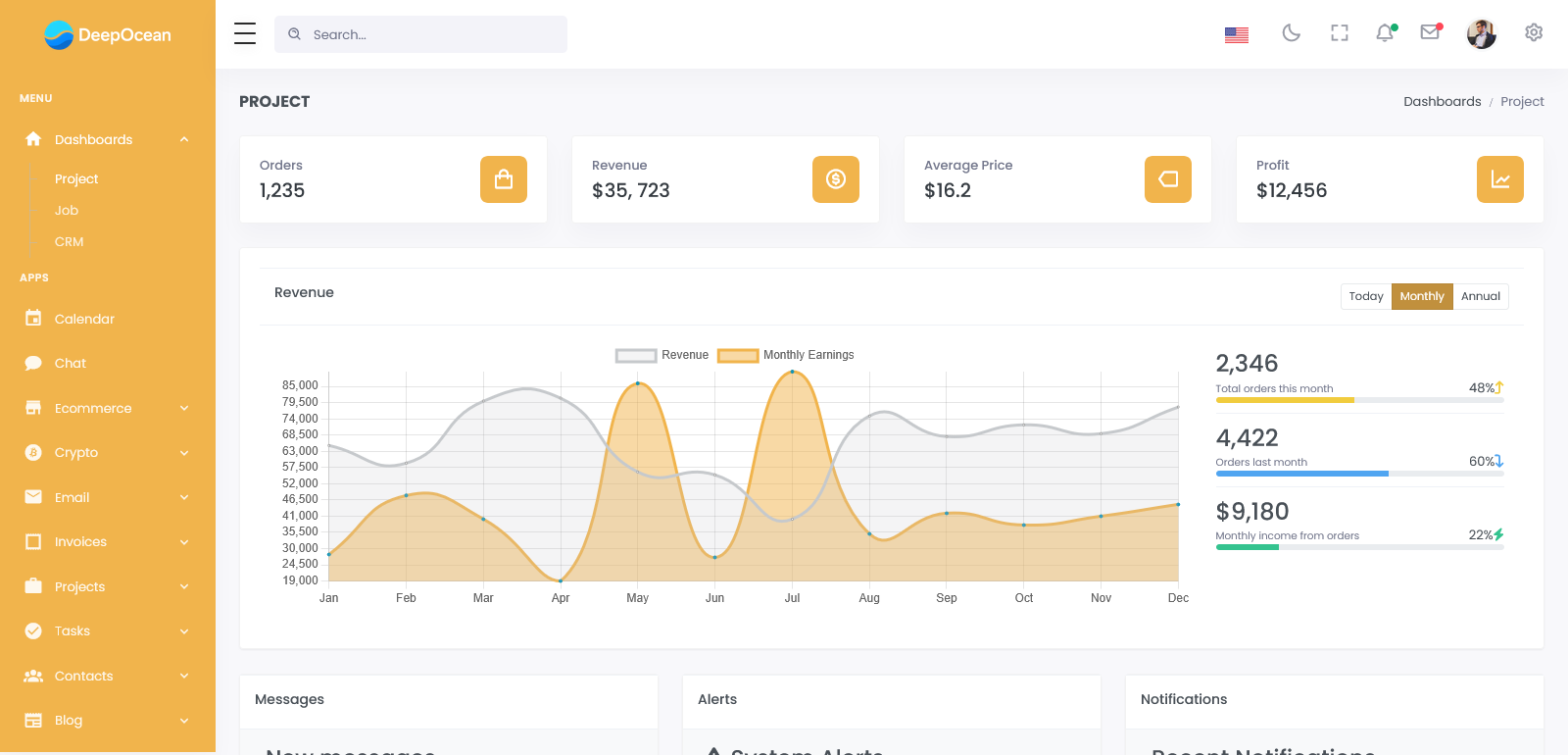Open the settings gear icon
The height and width of the screenshot is (755, 1568).
pos(1534,33)
